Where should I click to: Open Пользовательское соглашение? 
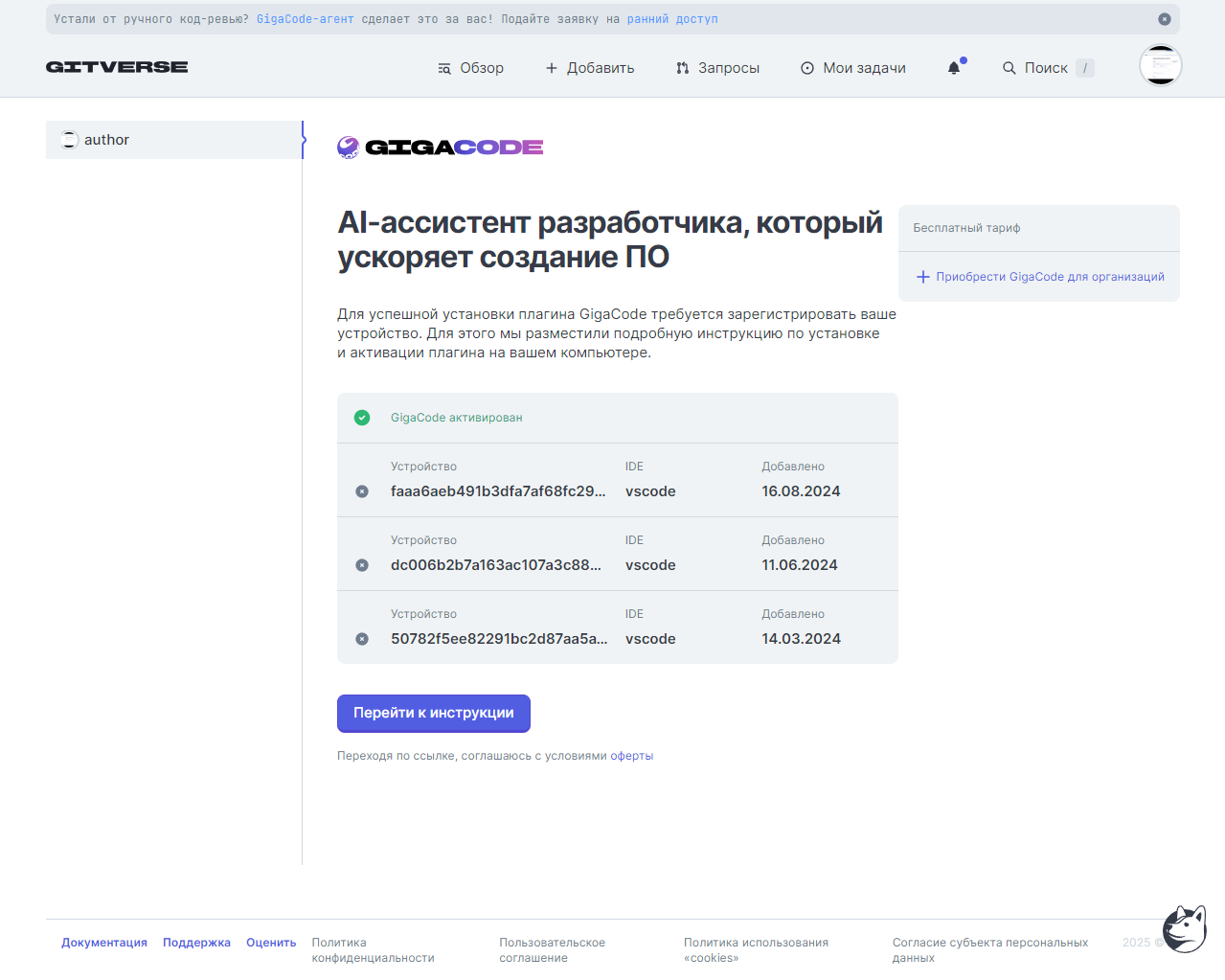pyautogui.click(x=553, y=950)
